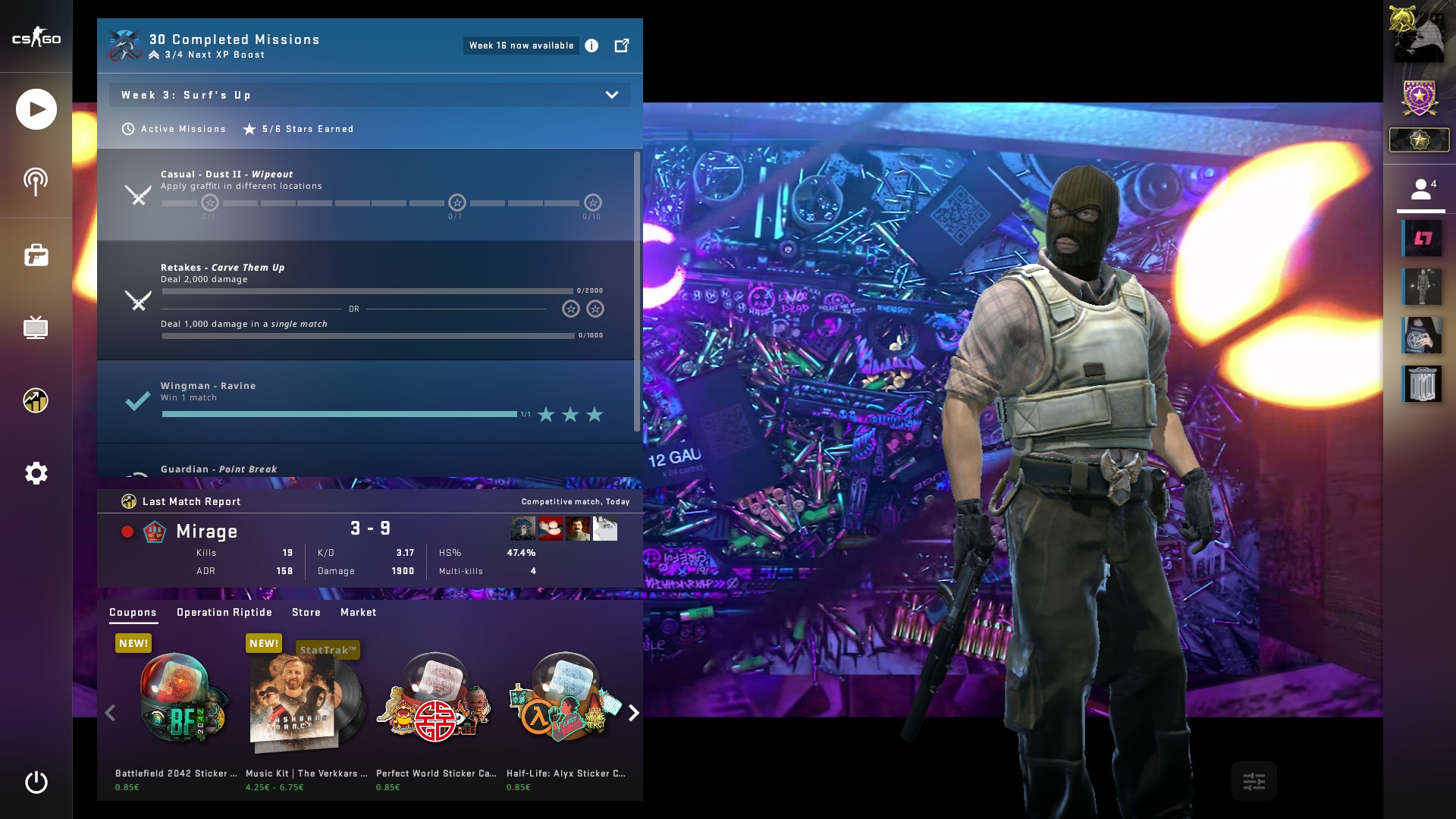Open the stats chart icon
Screen dimensions: 1456x819
tap(36, 400)
